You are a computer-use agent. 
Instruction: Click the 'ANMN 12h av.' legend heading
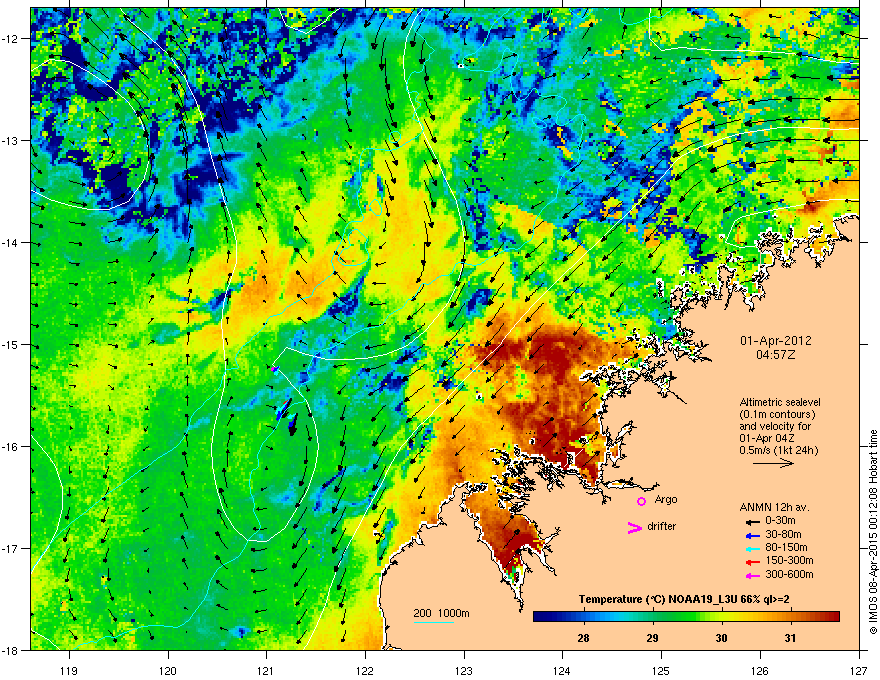[x=774, y=507]
